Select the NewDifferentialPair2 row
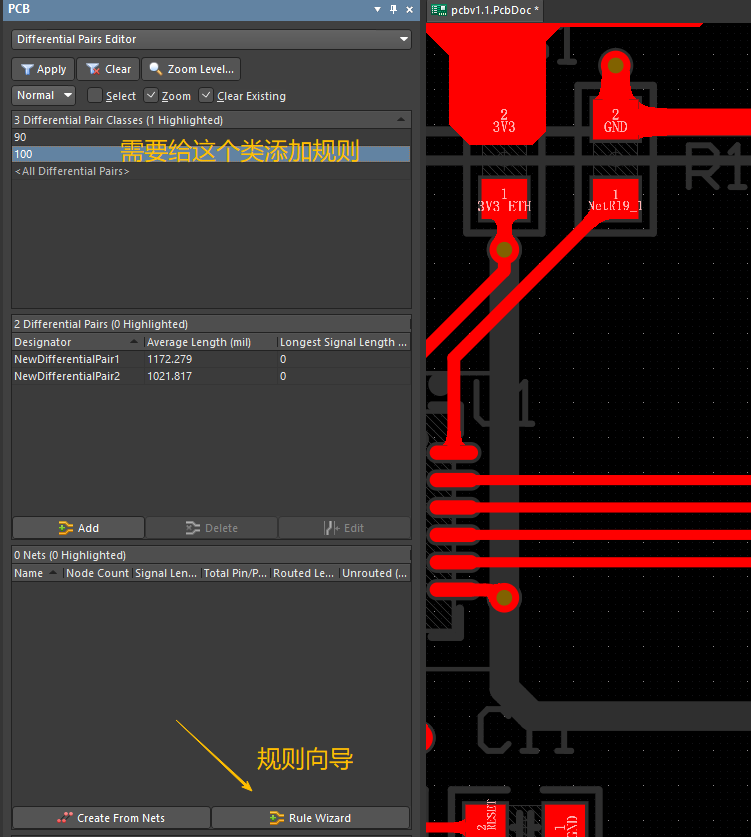Viewport: 751px width, 837px height. tap(211, 376)
